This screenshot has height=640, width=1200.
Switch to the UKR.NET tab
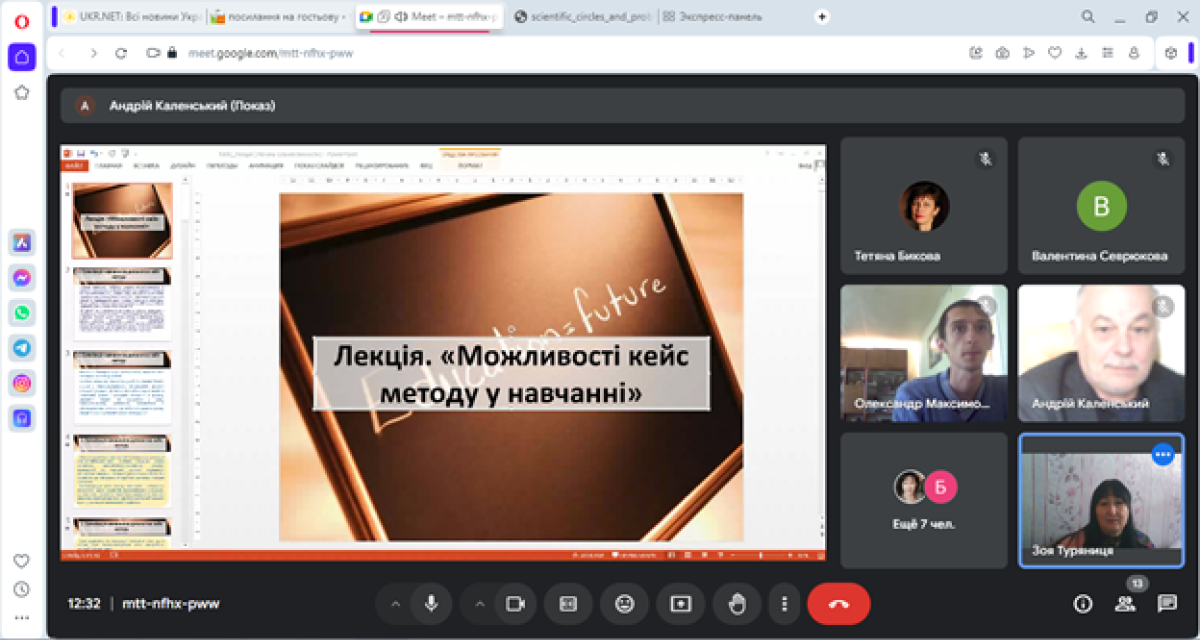click(x=130, y=17)
